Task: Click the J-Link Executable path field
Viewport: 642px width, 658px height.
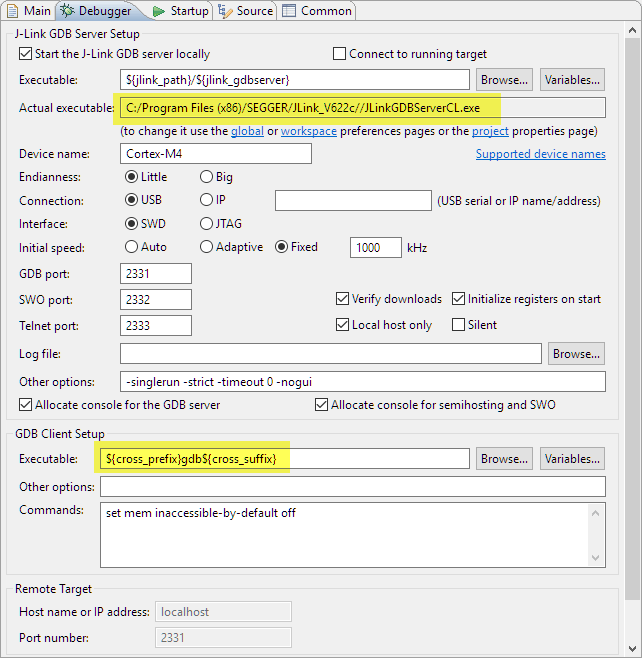Action: click(295, 80)
